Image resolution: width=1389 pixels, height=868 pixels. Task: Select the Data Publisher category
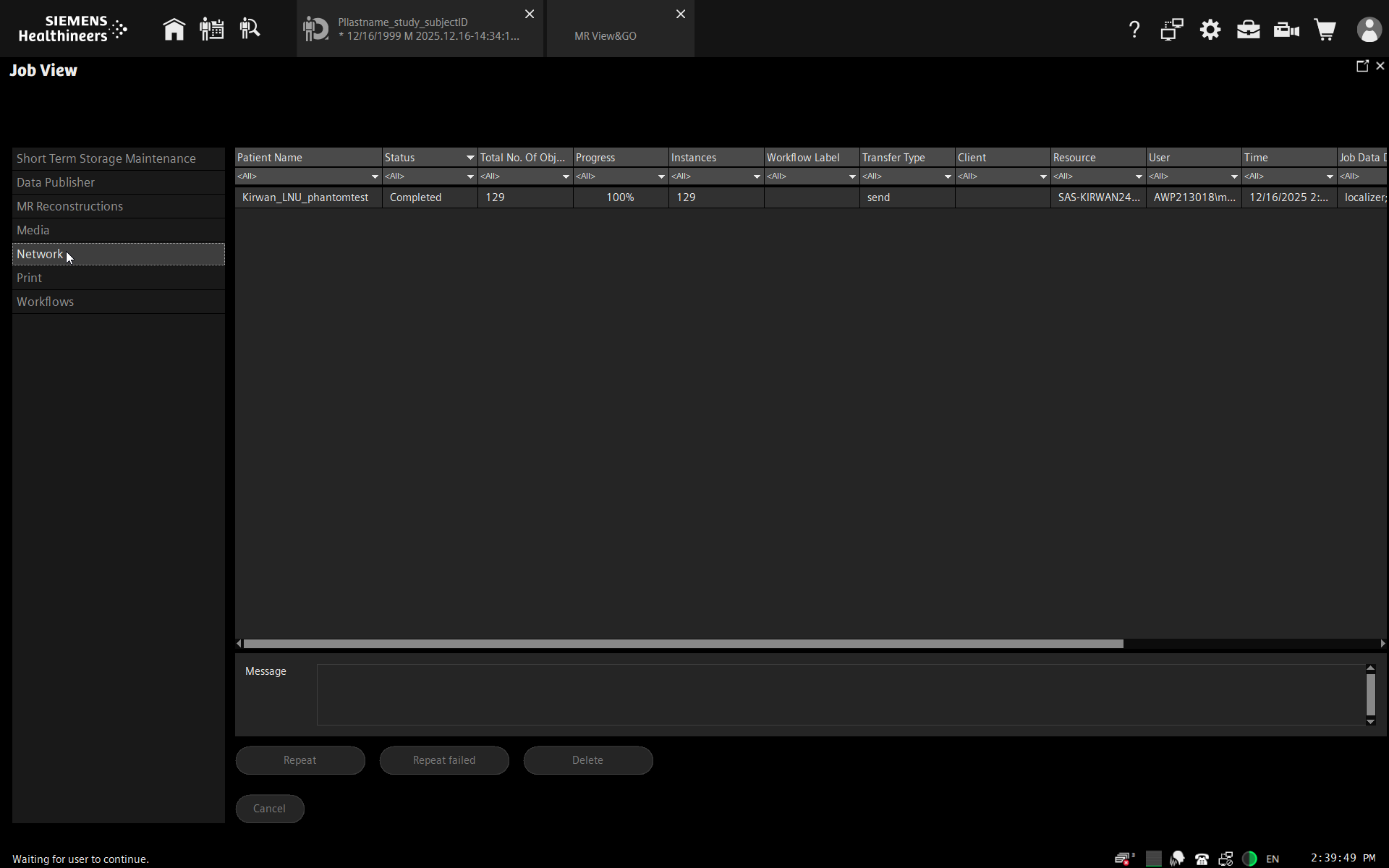click(119, 182)
